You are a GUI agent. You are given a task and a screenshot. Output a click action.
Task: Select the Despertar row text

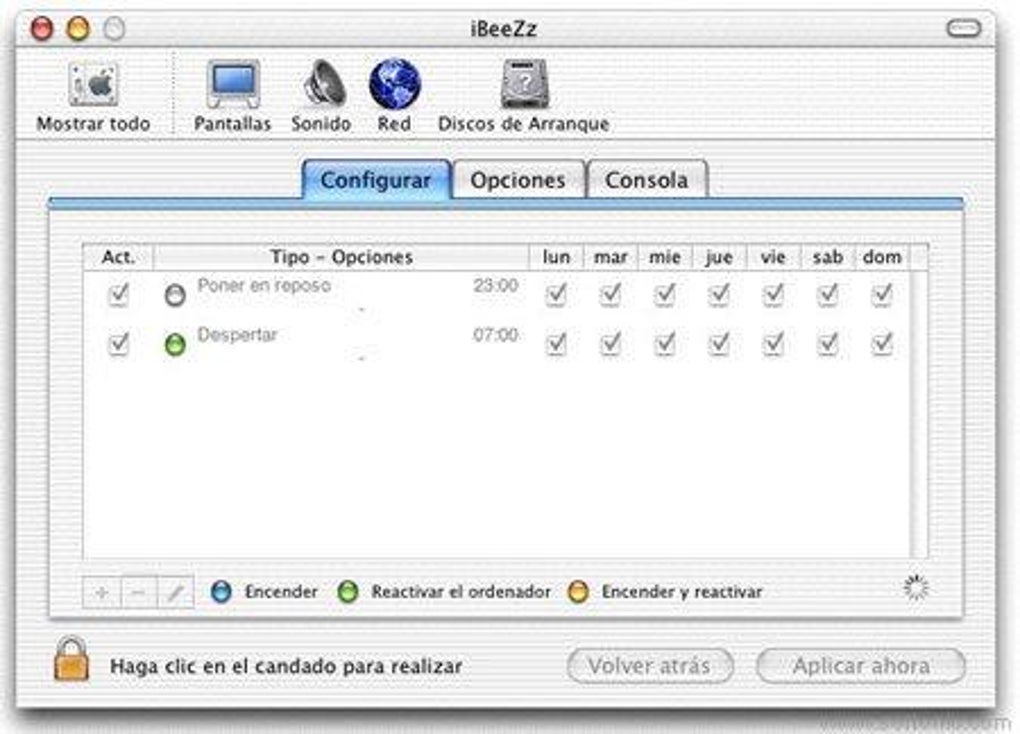click(x=237, y=334)
